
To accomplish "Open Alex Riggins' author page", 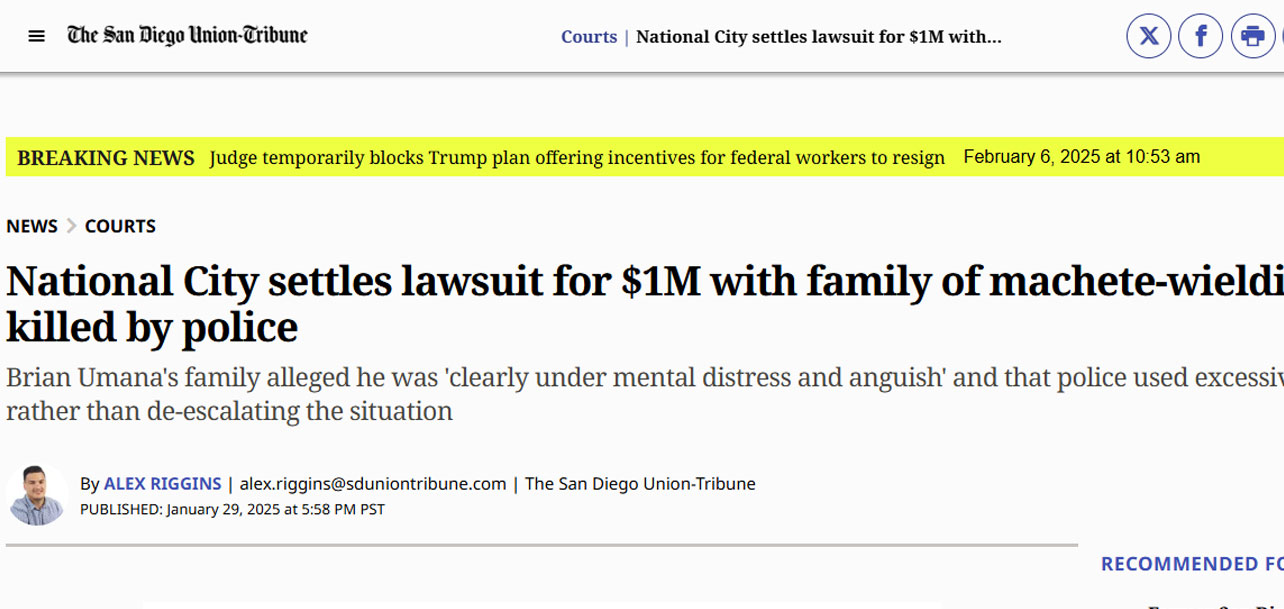I will pyautogui.click(x=162, y=484).
